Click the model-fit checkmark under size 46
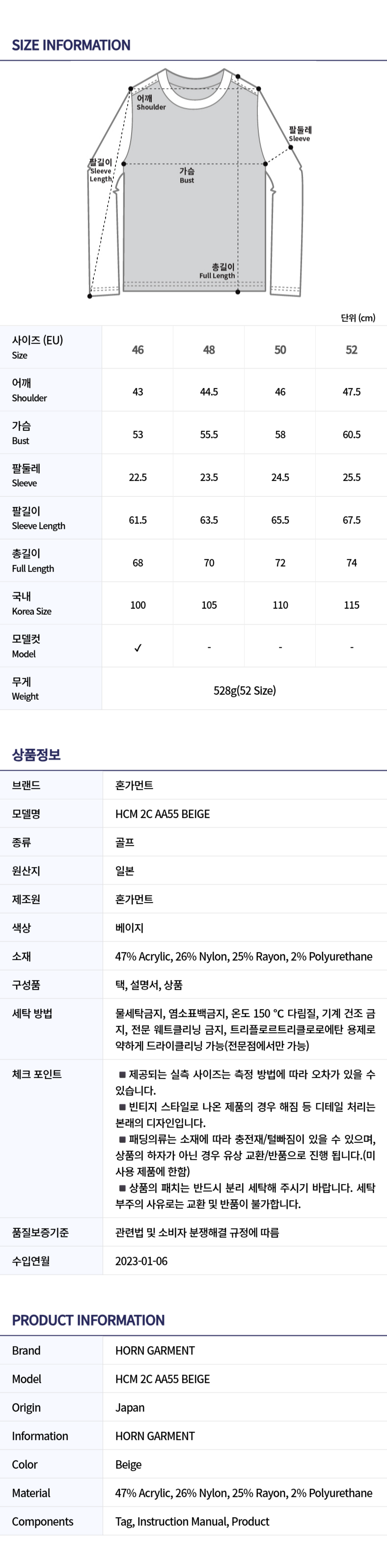This screenshot has height=1568, width=387. (x=138, y=648)
